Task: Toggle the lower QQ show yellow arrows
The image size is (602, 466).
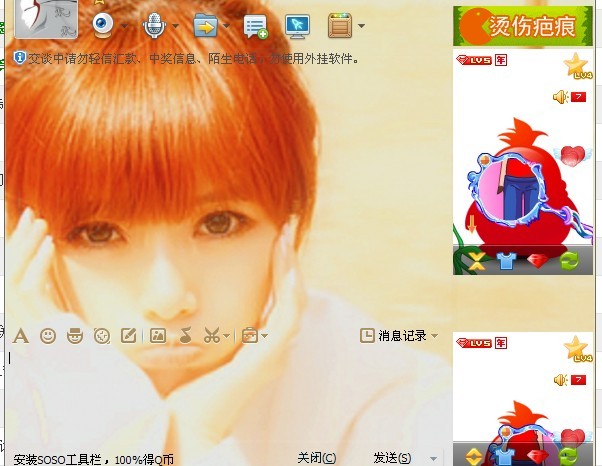Action: [473, 456]
